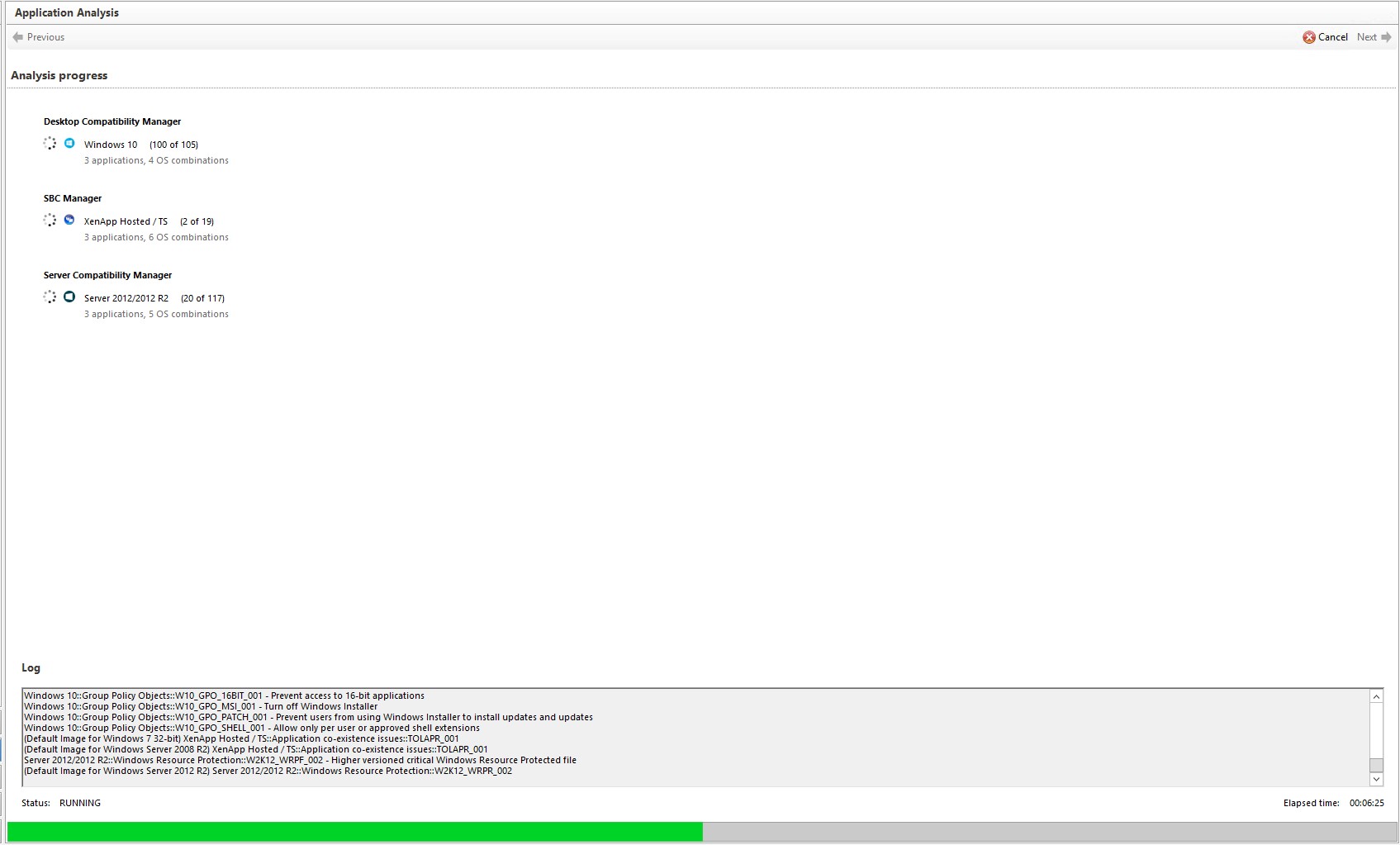The image size is (1400, 845).
Task: Click the log scrollbar thumb
Action: (1376, 765)
